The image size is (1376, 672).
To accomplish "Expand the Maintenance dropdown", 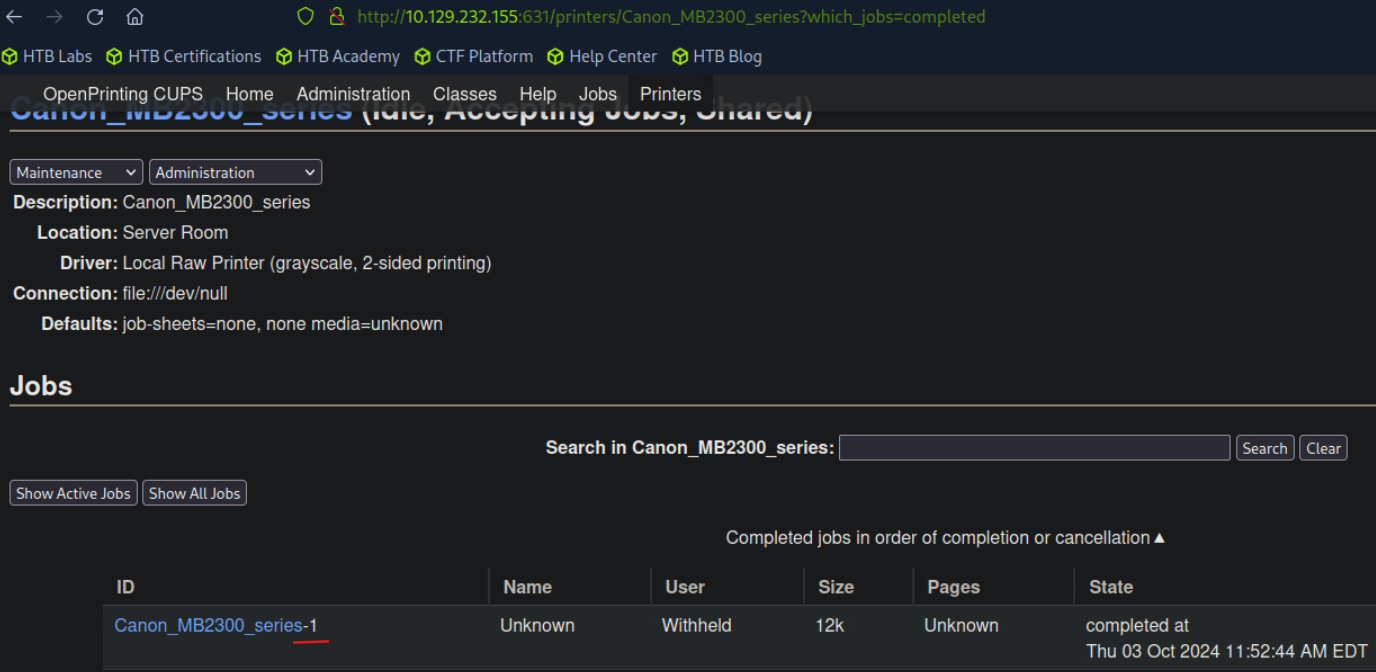I will [77, 172].
